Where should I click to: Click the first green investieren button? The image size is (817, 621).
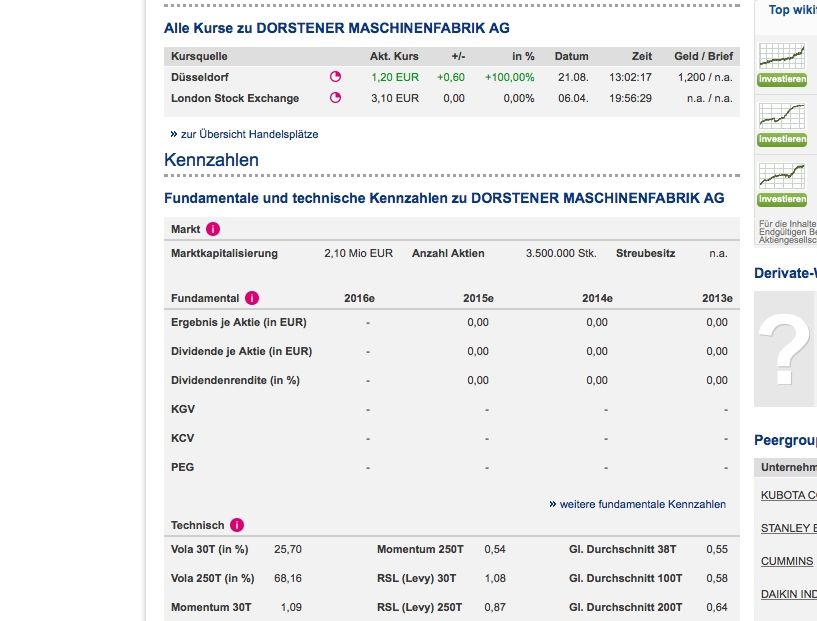click(781, 78)
